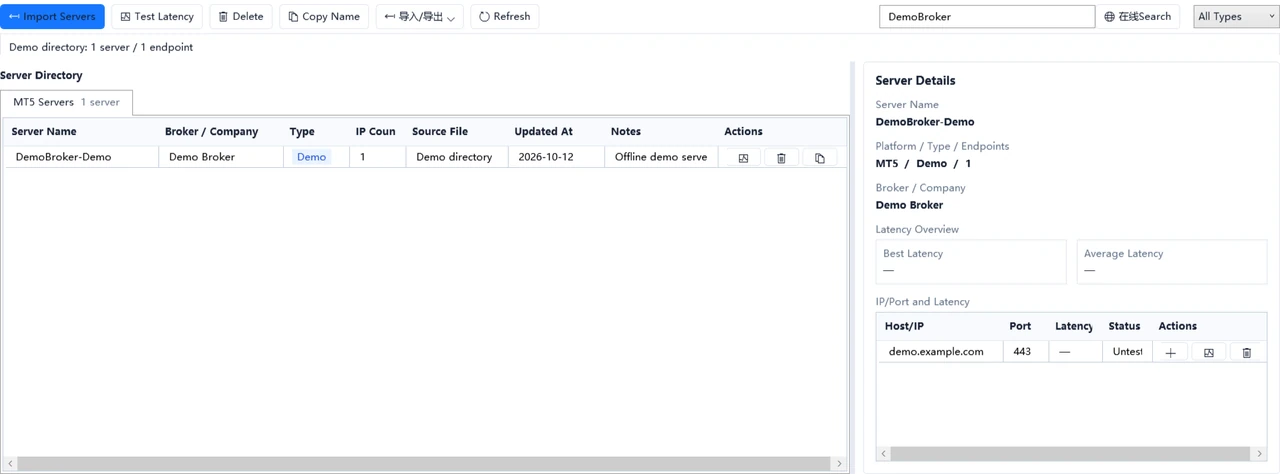Click the Broker / Company column header
The width and height of the screenshot is (1280, 474).
pos(220,131)
